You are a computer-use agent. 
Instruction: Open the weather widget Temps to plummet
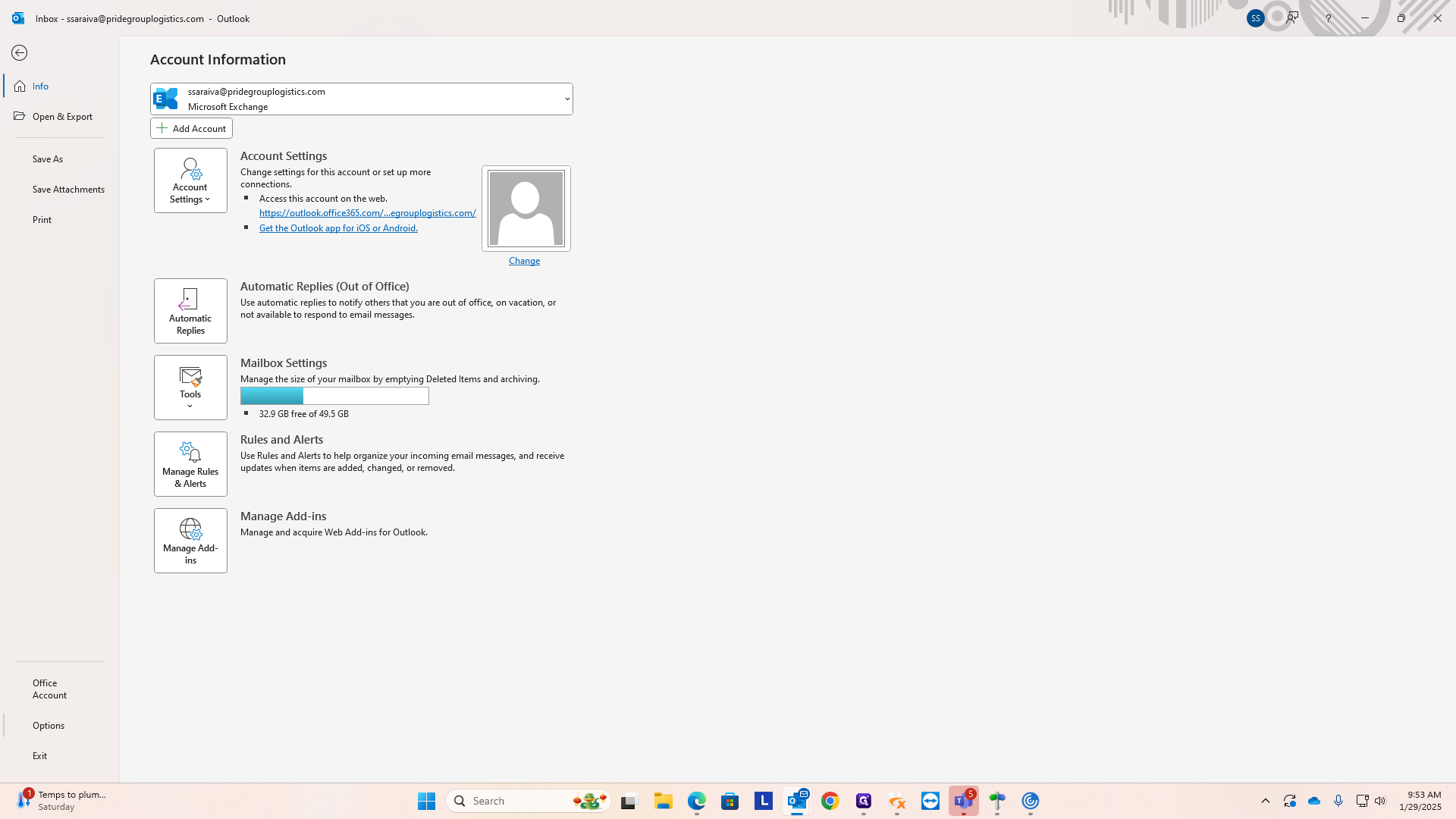[x=62, y=801]
